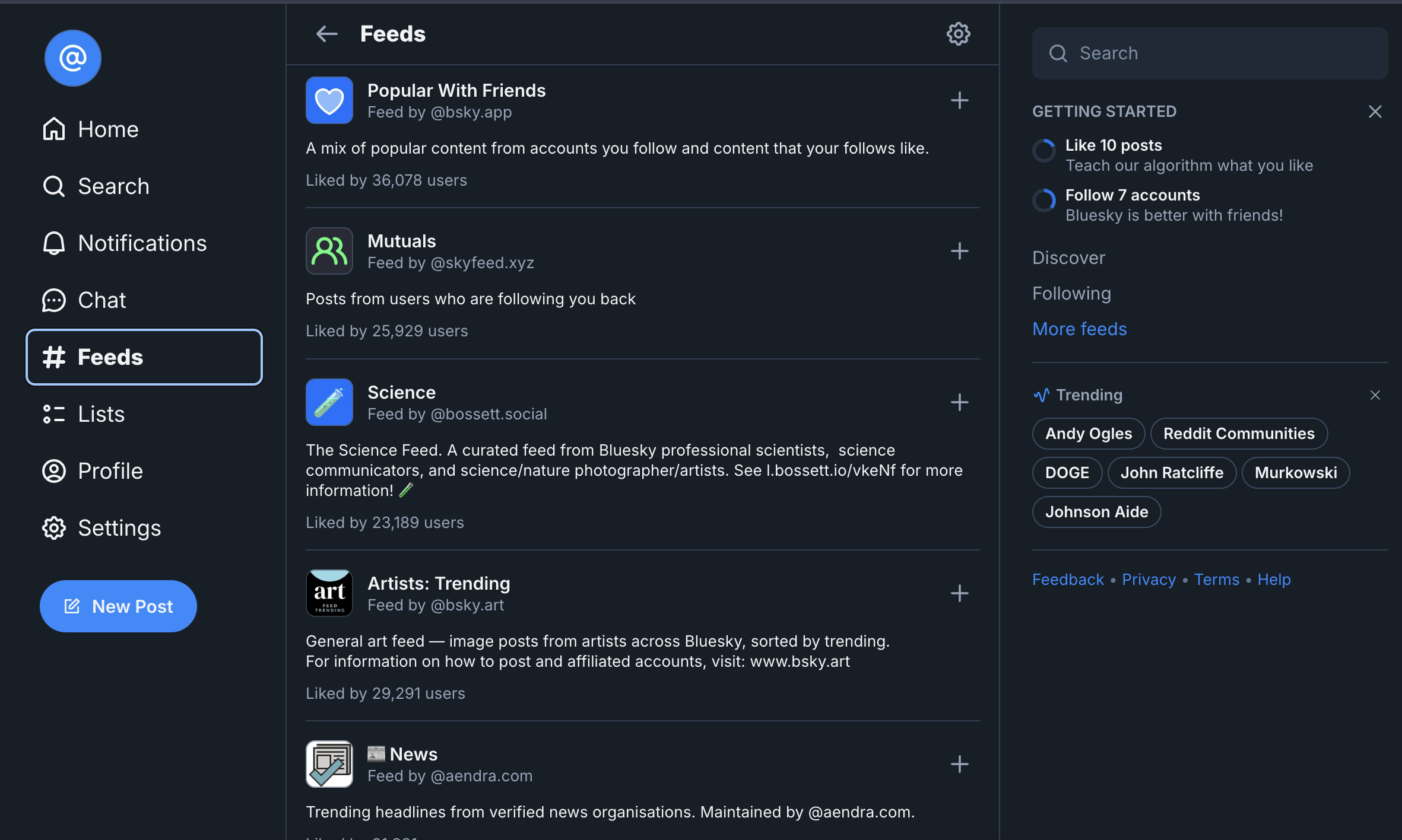
Task: Click the Science feed icon
Action: click(330, 402)
